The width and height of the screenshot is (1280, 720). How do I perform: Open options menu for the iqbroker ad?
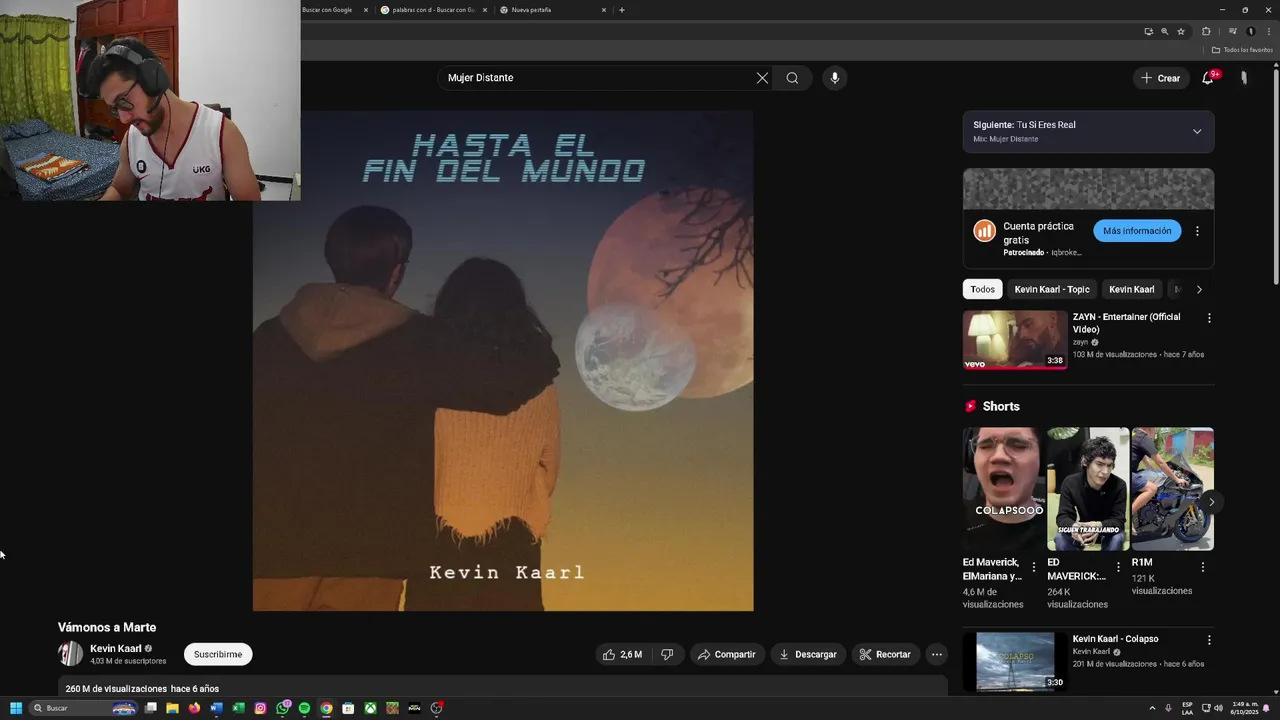[x=1197, y=231]
